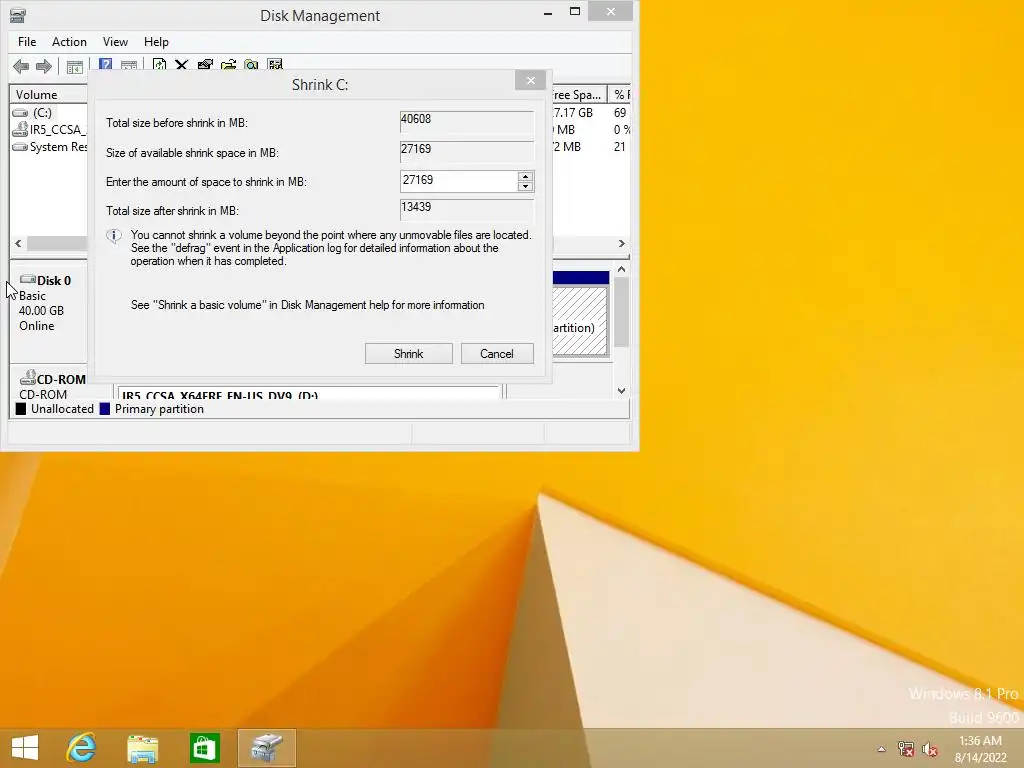The image size is (1024, 768).
Task: Click the disk pane scroll up arrow
Action: coord(621,269)
